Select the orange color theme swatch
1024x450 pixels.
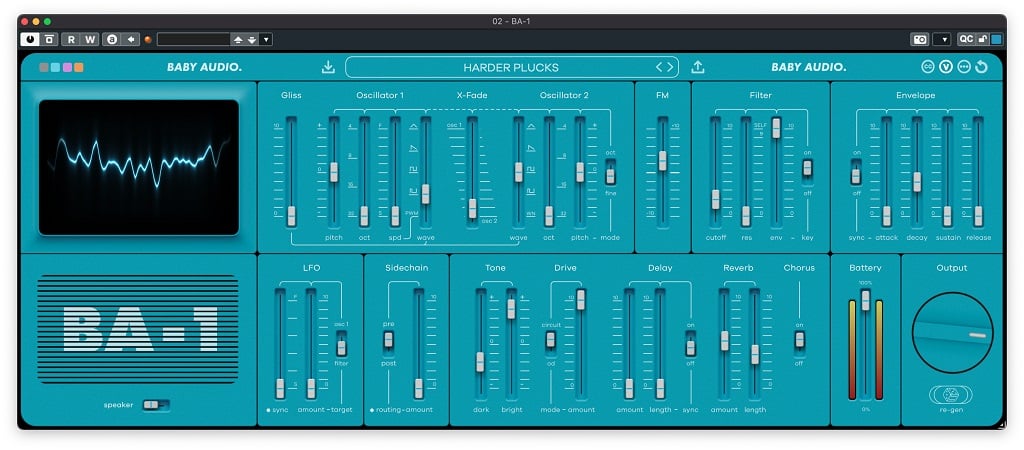79,67
